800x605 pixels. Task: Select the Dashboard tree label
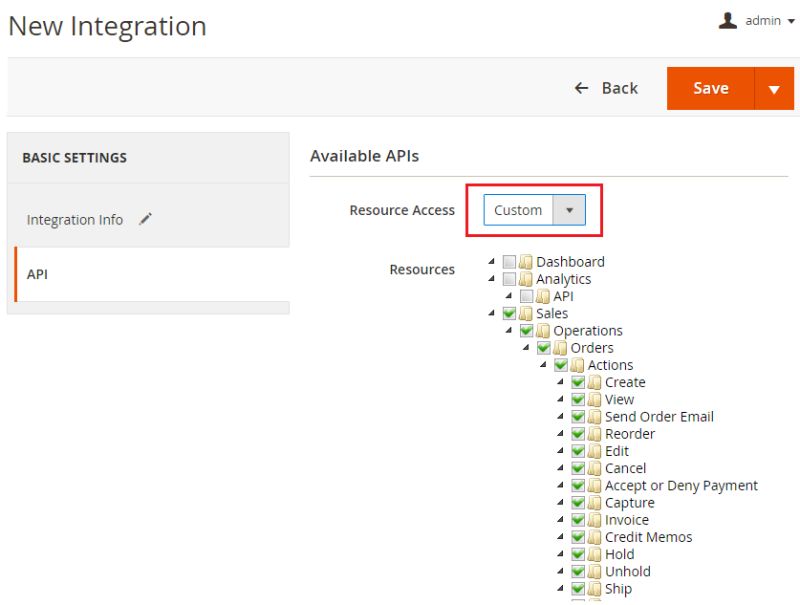(x=570, y=262)
